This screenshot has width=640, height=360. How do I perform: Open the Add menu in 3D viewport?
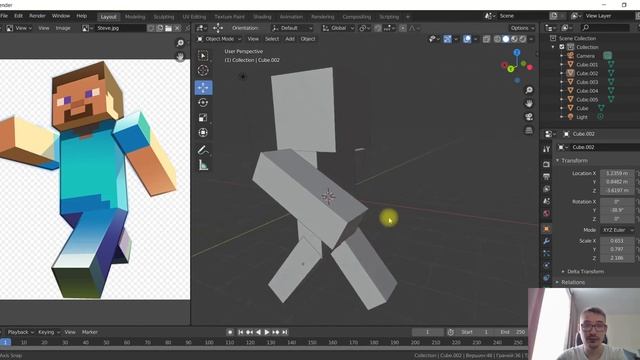click(290, 39)
